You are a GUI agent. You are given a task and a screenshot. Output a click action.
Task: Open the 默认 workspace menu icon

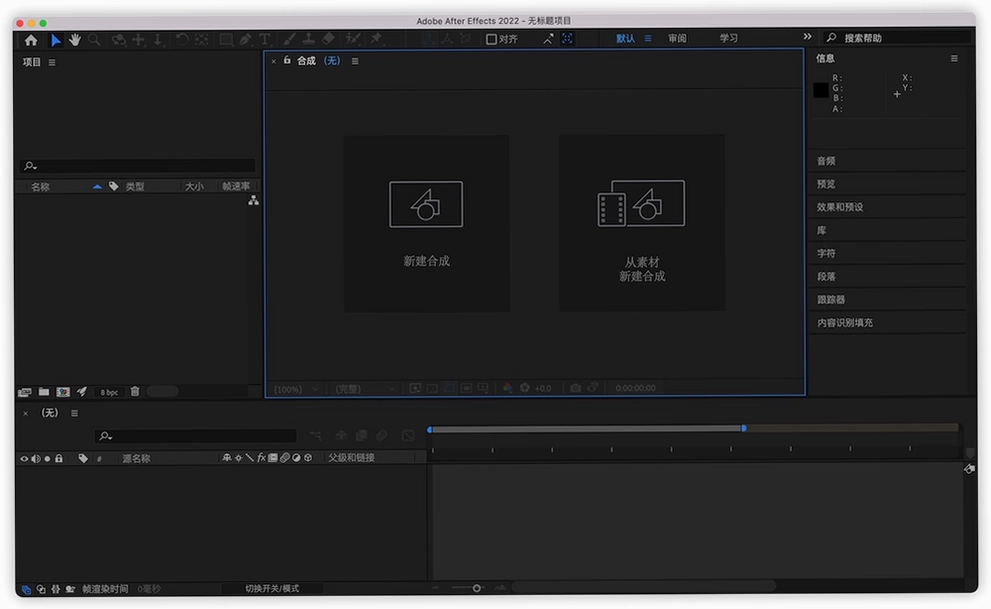(x=648, y=39)
